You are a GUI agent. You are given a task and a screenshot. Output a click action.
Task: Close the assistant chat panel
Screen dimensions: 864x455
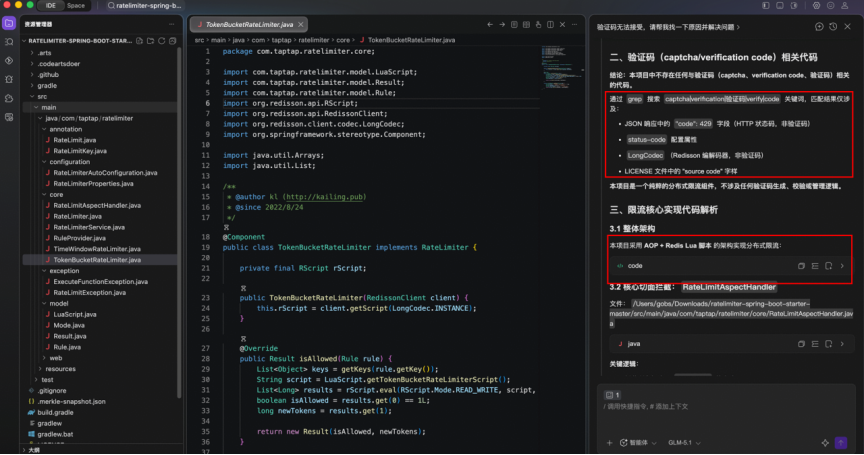pos(847,26)
